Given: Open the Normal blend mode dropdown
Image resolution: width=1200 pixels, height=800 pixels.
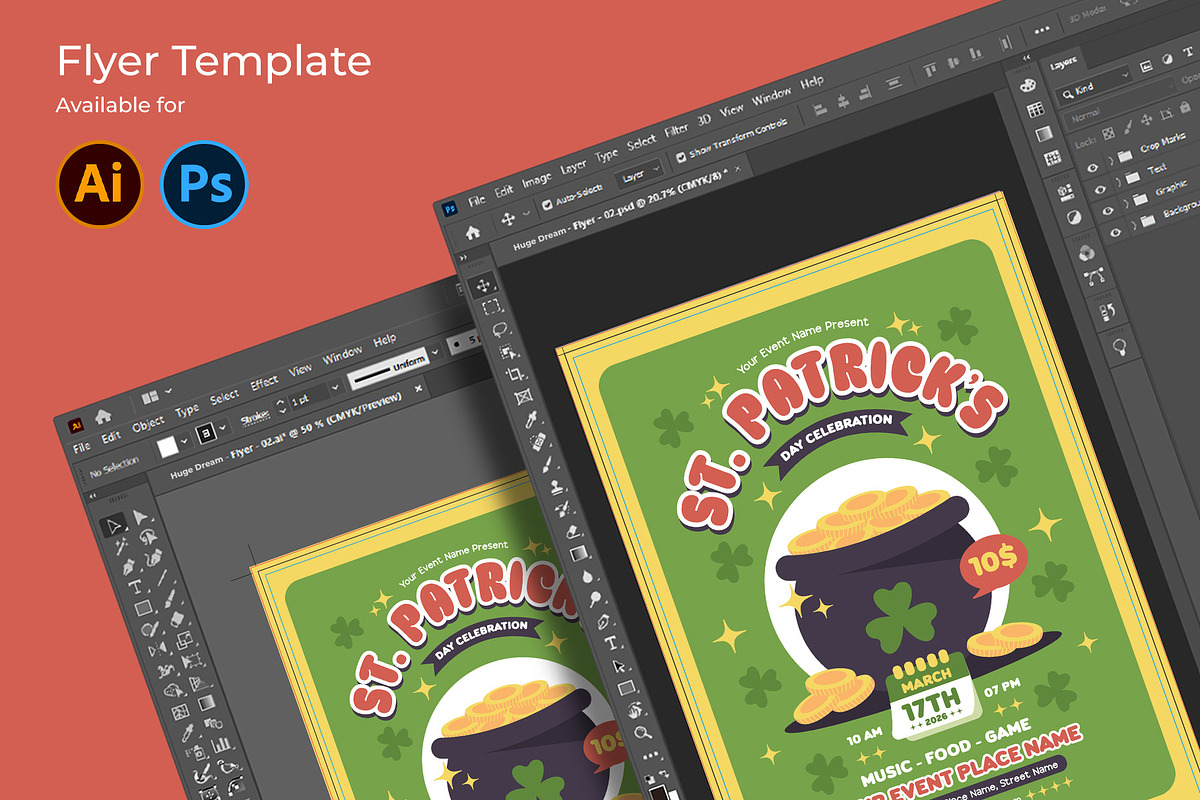Looking at the screenshot, I should [1120, 102].
